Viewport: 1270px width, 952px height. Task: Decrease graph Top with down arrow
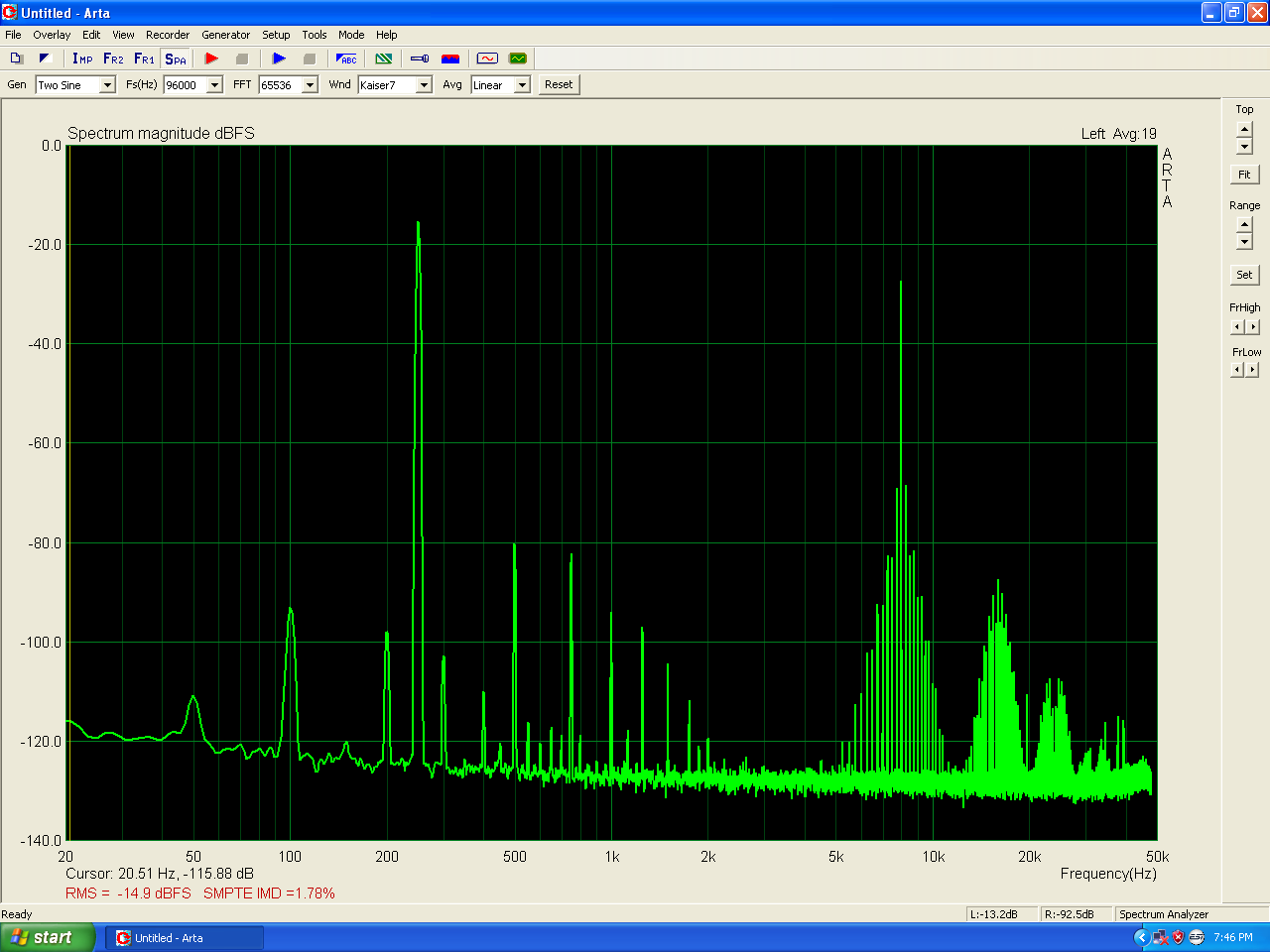(1244, 146)
